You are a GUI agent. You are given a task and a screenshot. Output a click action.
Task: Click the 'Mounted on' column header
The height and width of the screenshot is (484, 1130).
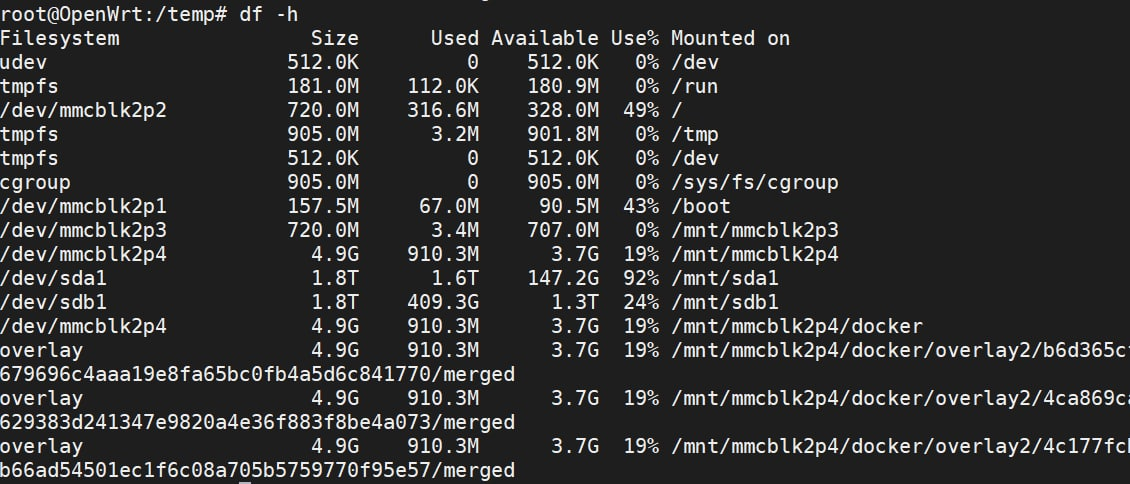730,38
